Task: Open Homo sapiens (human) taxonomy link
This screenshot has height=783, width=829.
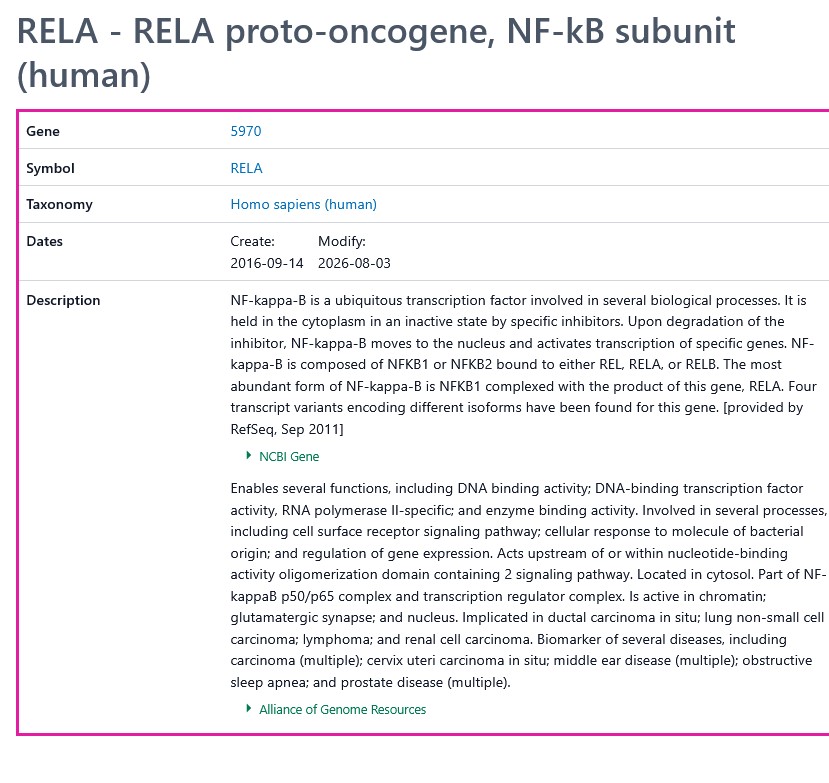Action: pos(303,205)
